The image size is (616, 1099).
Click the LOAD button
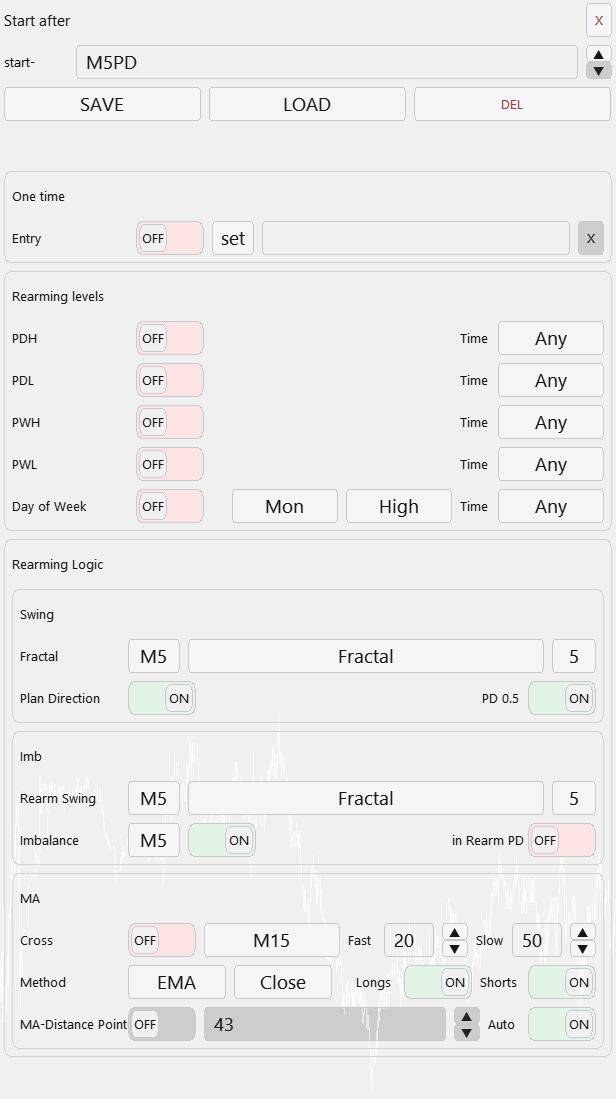pos(307,105)
